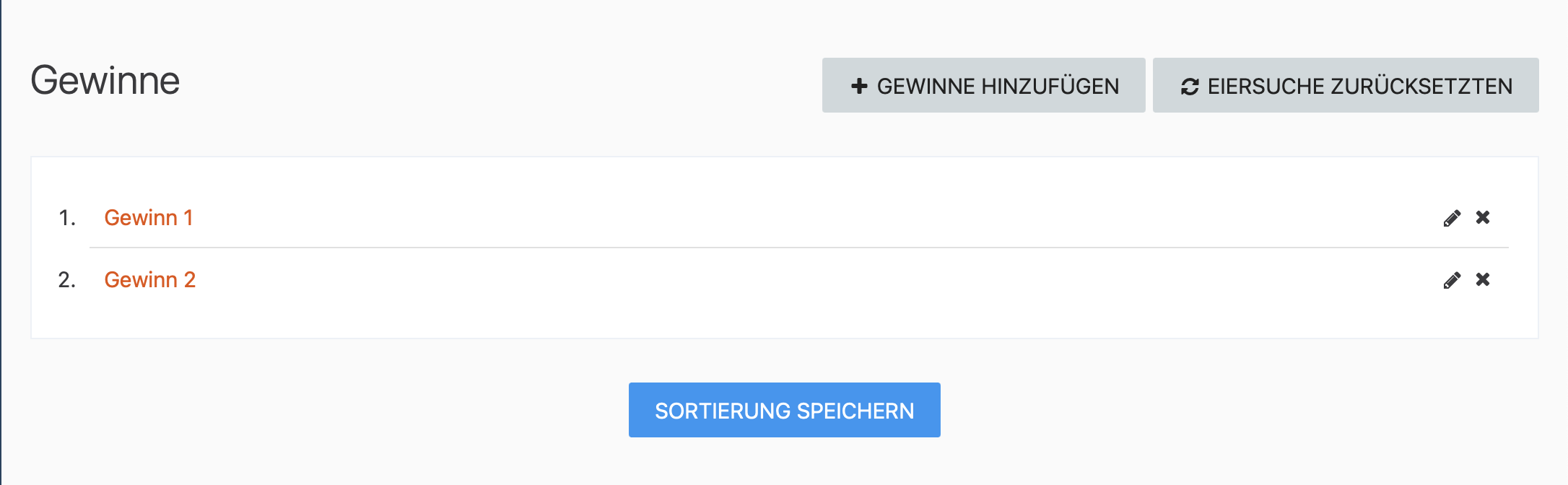1568x485 pixels.
Task: Click the refresh icon on Eiersuche zurücksetzen
Action: point(1190,87)
